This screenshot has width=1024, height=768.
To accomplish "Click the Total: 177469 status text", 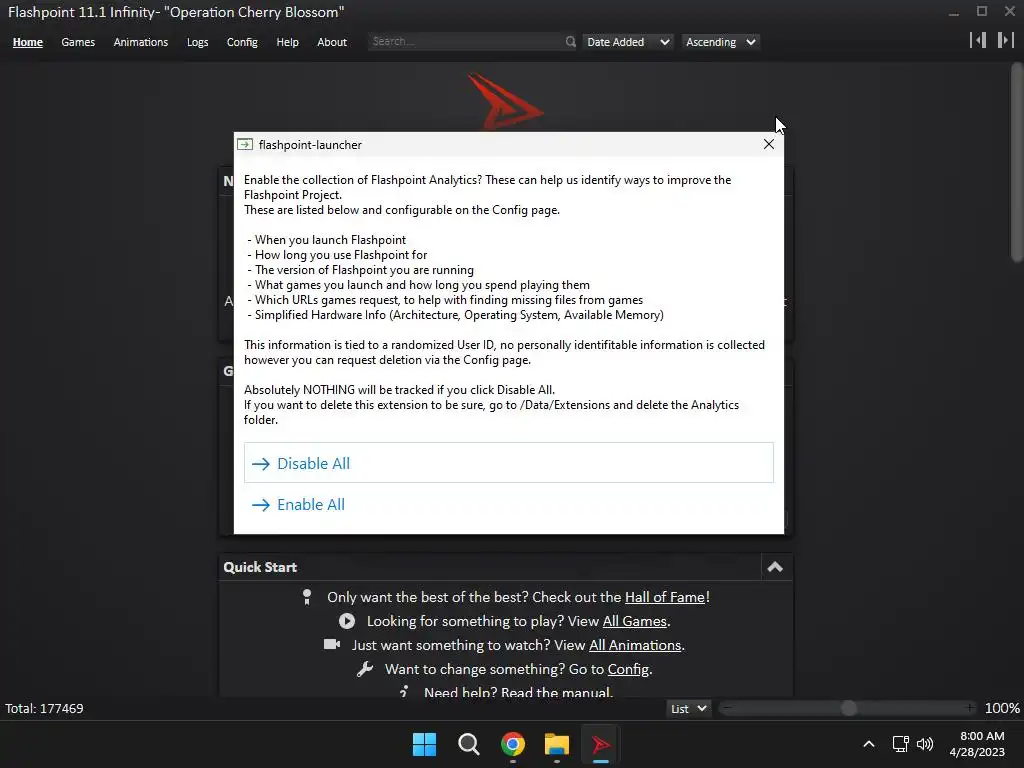I will [44, 709].
